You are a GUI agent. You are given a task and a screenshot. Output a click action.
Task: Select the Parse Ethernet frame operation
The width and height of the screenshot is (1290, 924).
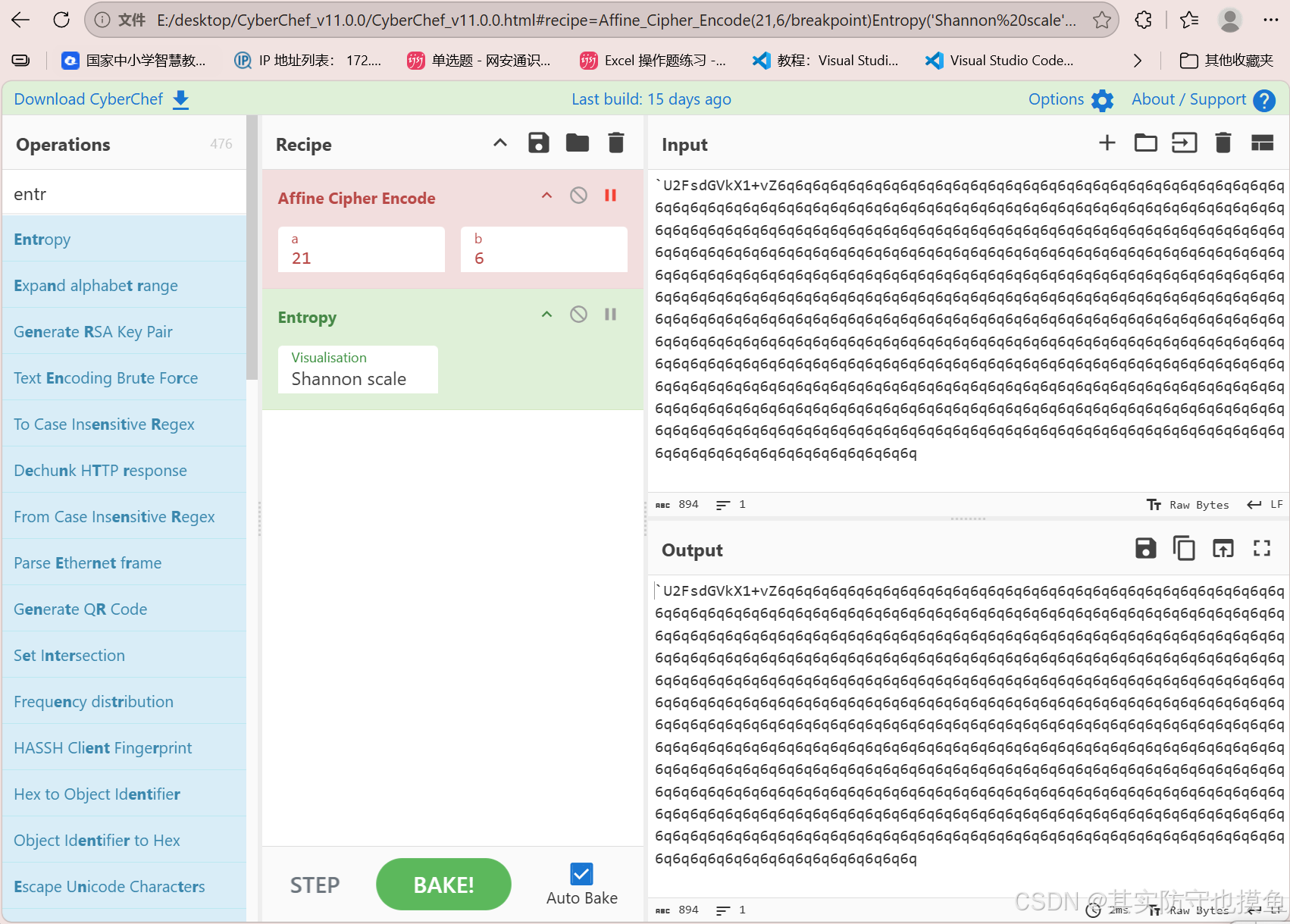pyautogui.click(x=124, y=563)
